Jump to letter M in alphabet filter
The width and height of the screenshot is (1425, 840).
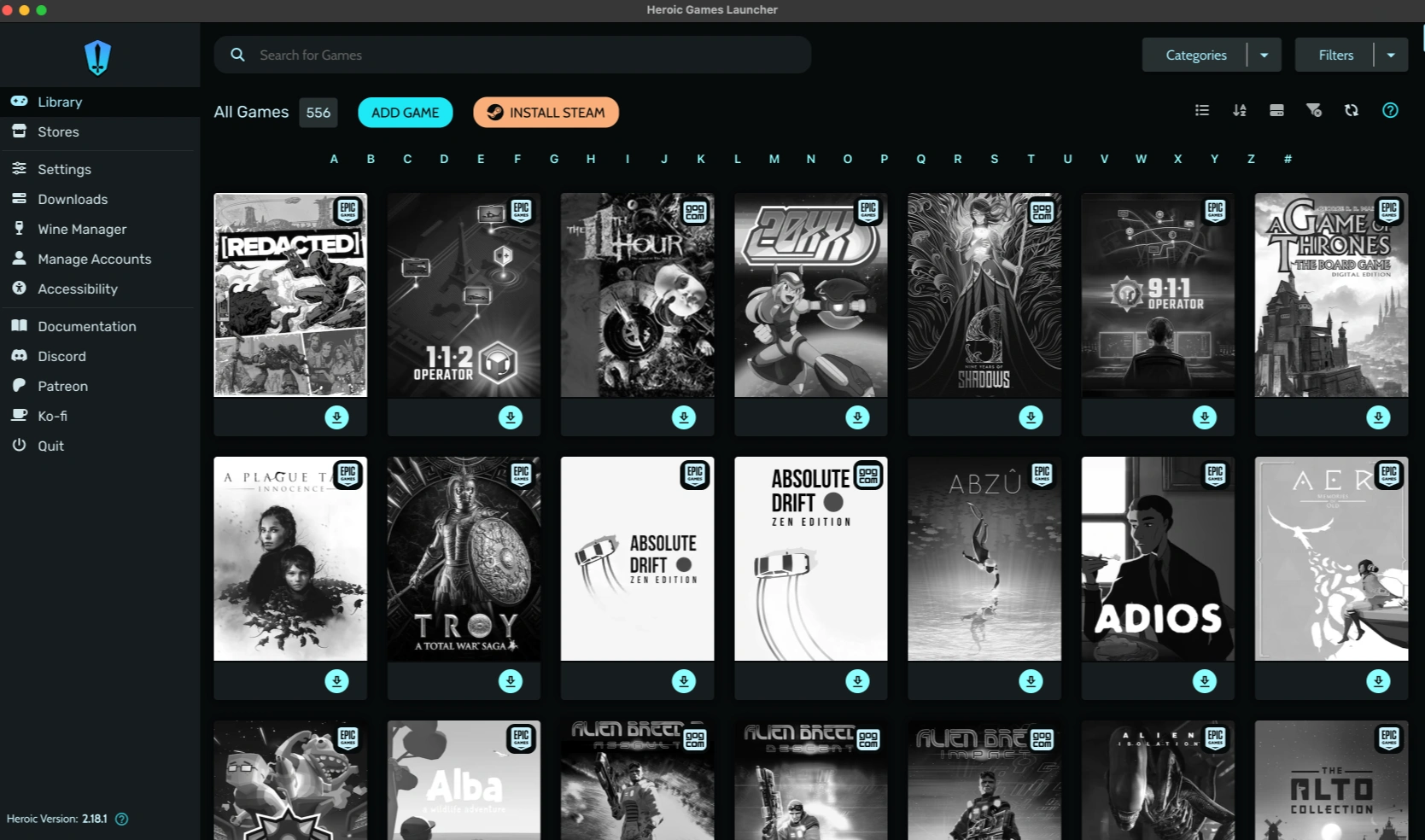(x=774, y=159)
